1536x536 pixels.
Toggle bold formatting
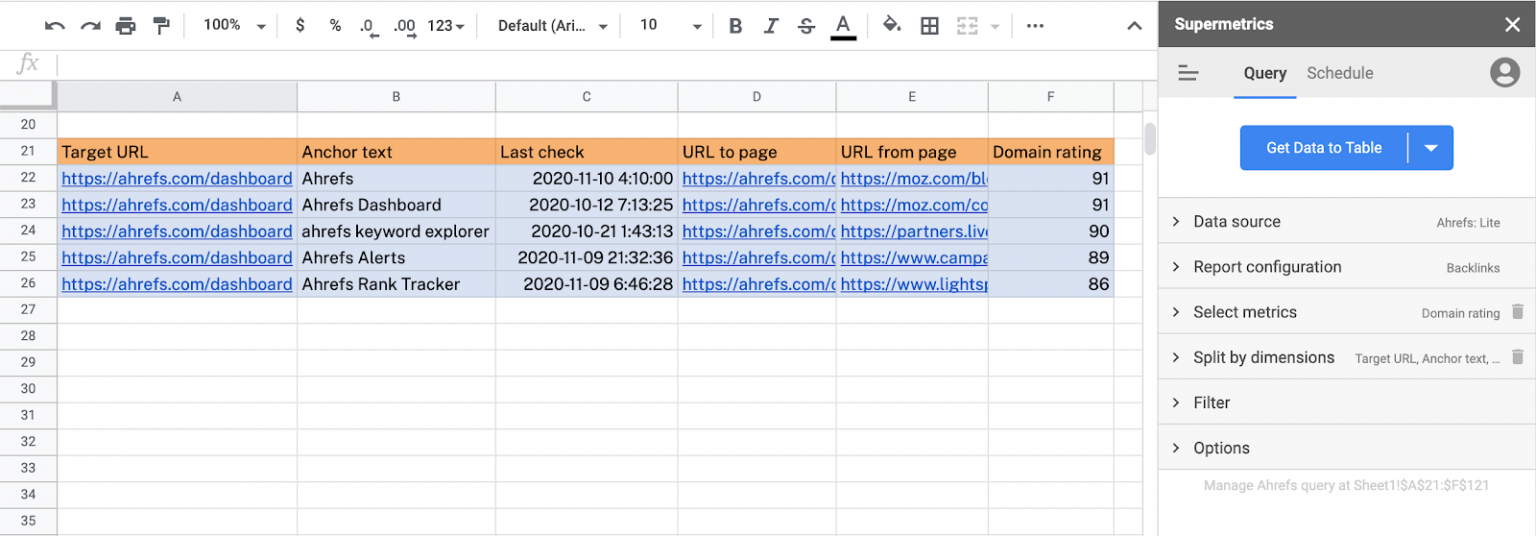pos(735,26)
